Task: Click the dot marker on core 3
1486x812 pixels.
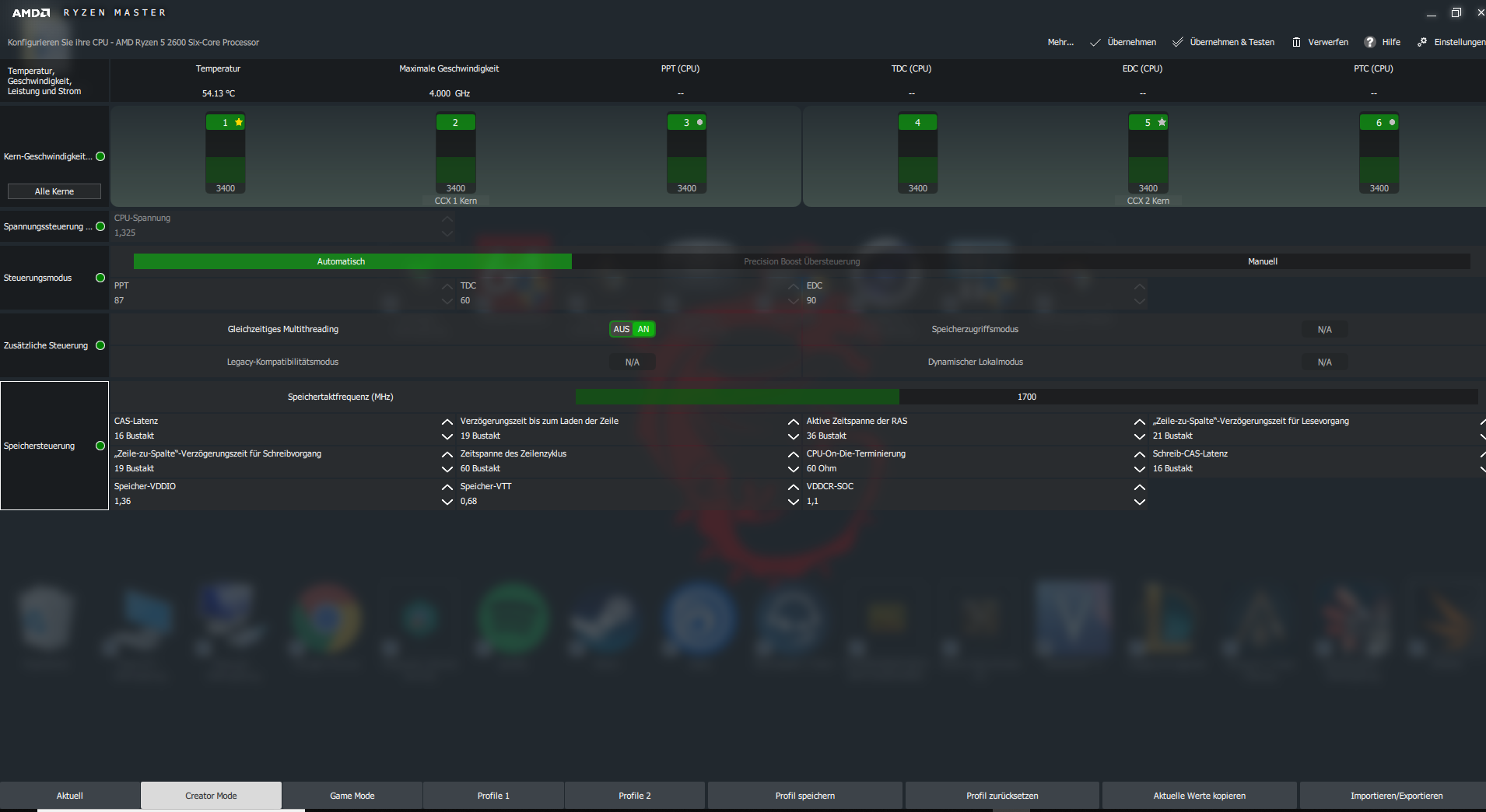Action: [x=700, y=122]
